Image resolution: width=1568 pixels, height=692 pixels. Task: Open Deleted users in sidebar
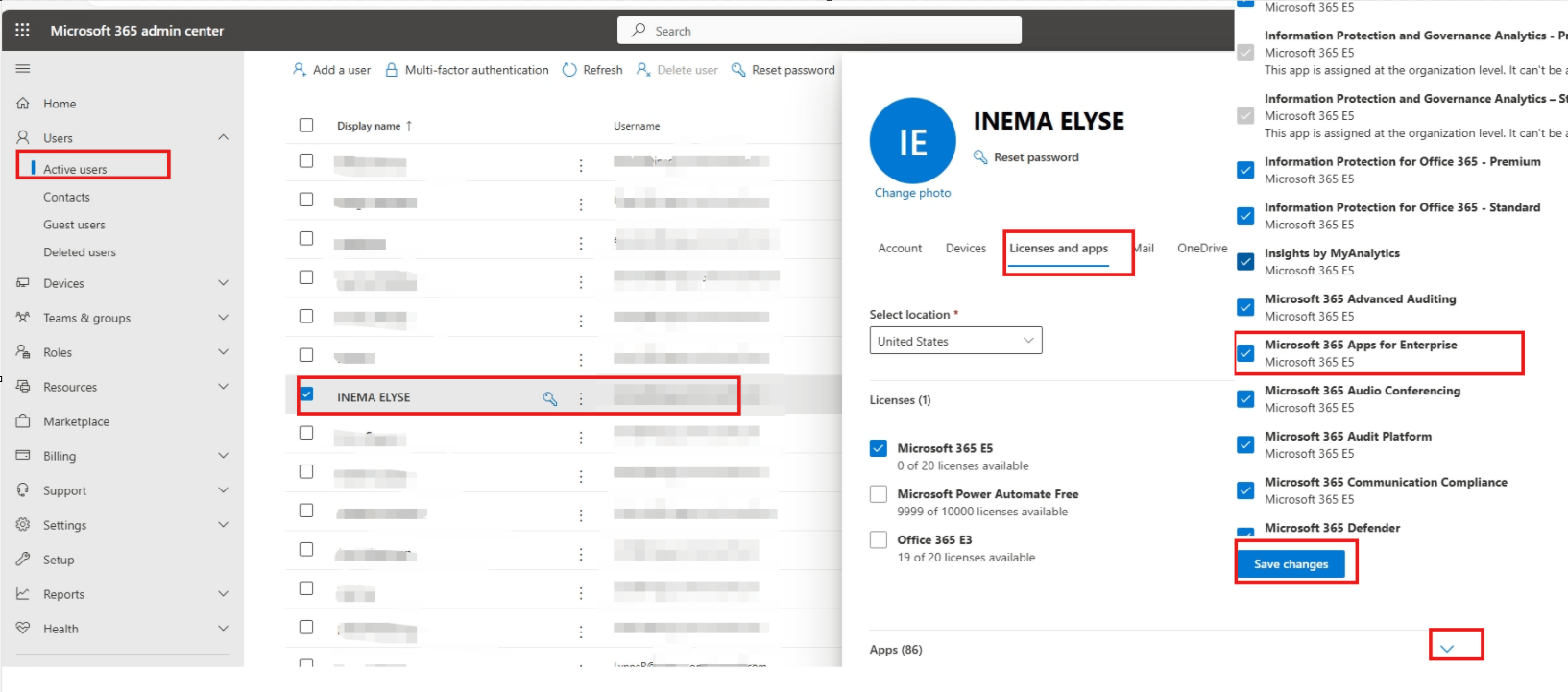(x=80, y=252)
